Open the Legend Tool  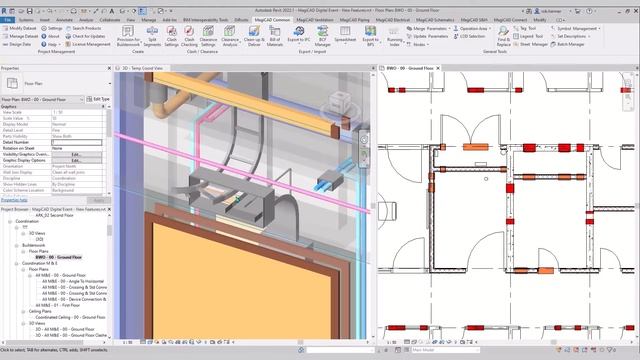pyautogui.click(x=528, y=36)
